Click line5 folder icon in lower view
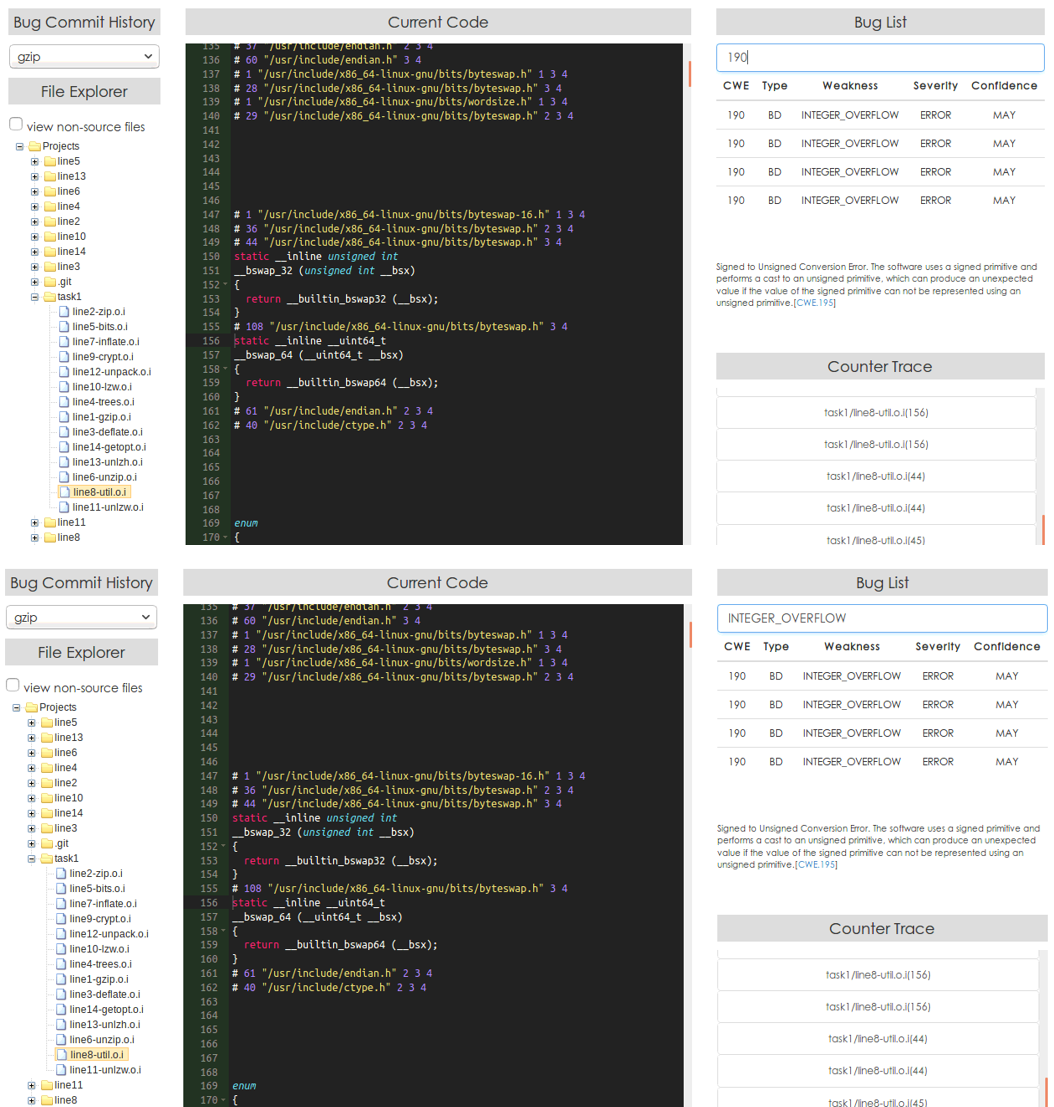The image size is (1054, 1107). tap(47, 722)
